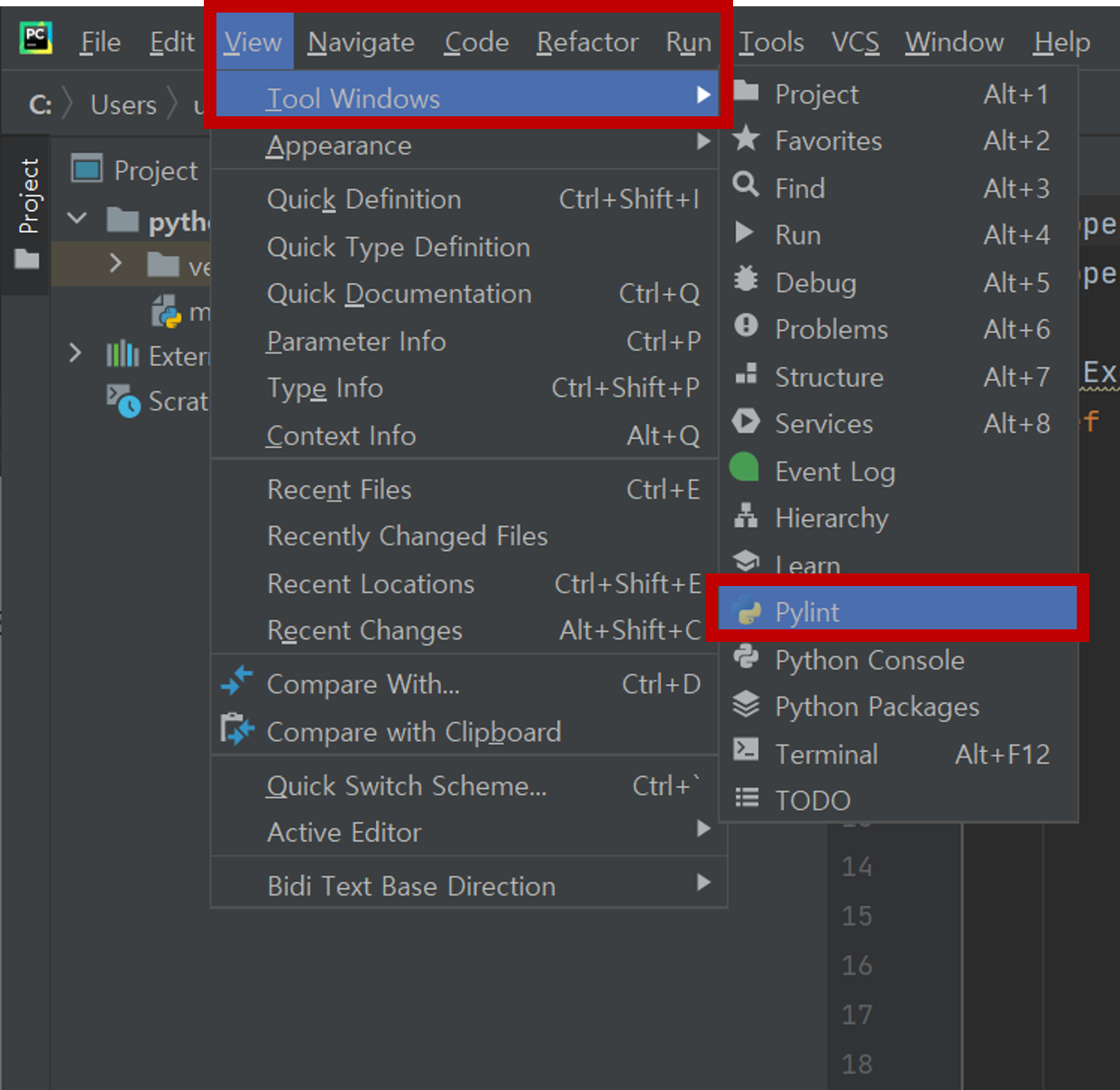Click the Learn graduation cap icon
The width and height of the screenshot is (1120, 1090).
(746, 562)
